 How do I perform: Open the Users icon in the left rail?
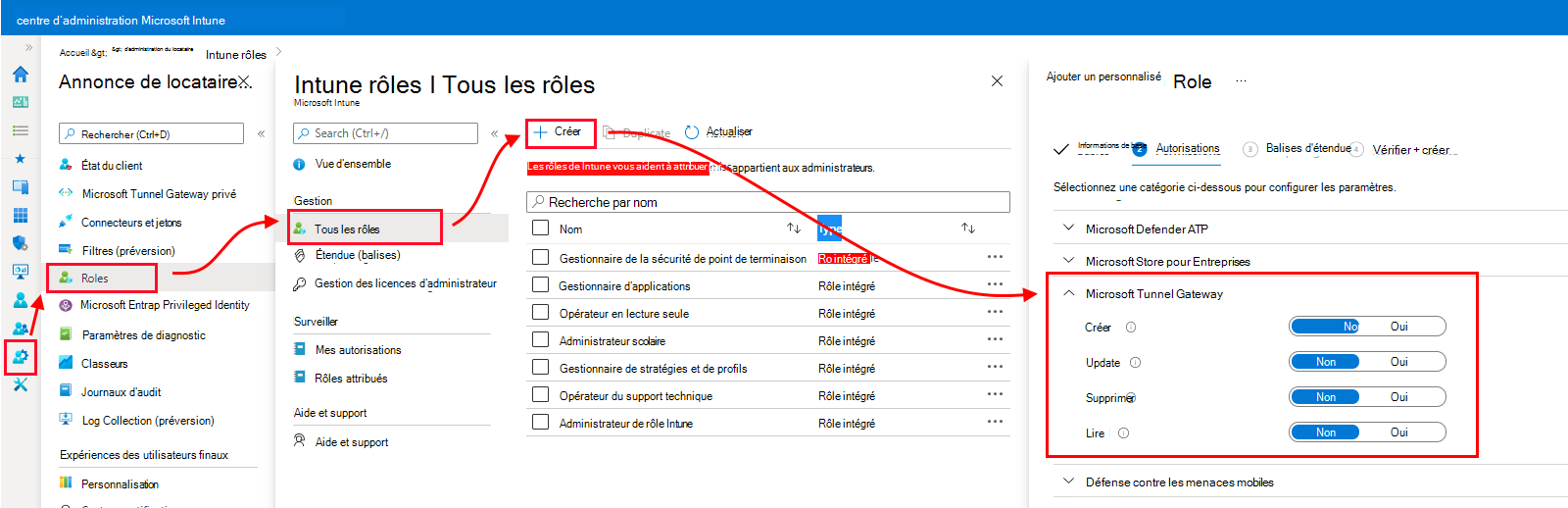click(x=20, y=300)
